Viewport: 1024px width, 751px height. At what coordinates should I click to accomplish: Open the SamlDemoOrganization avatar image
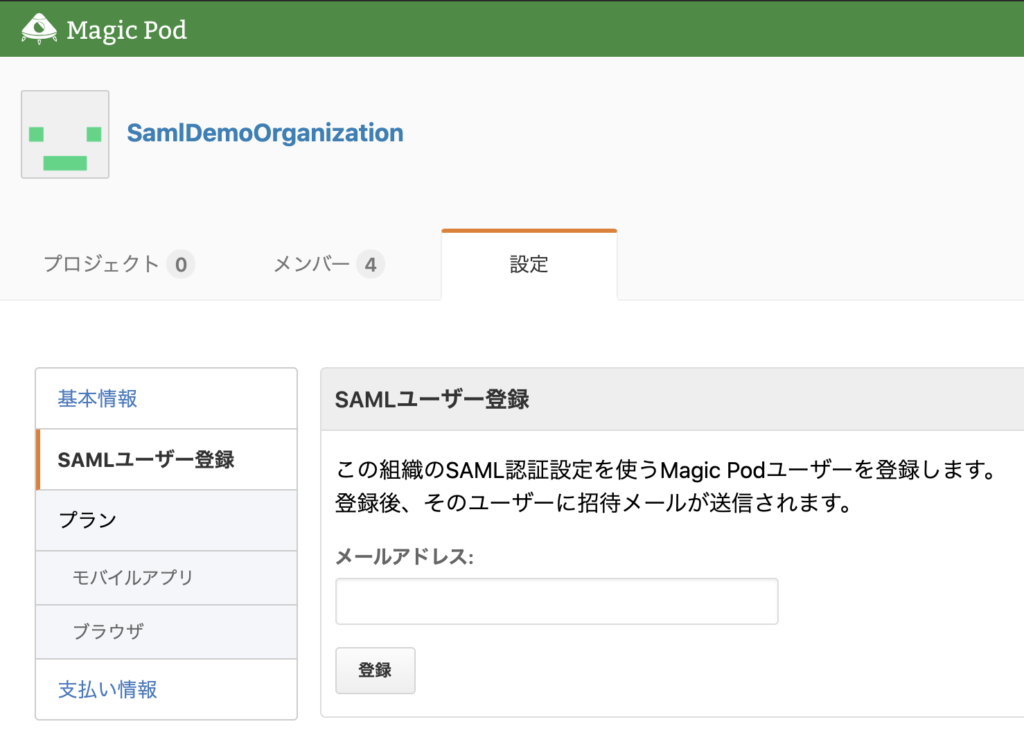(x=65, y=135)
